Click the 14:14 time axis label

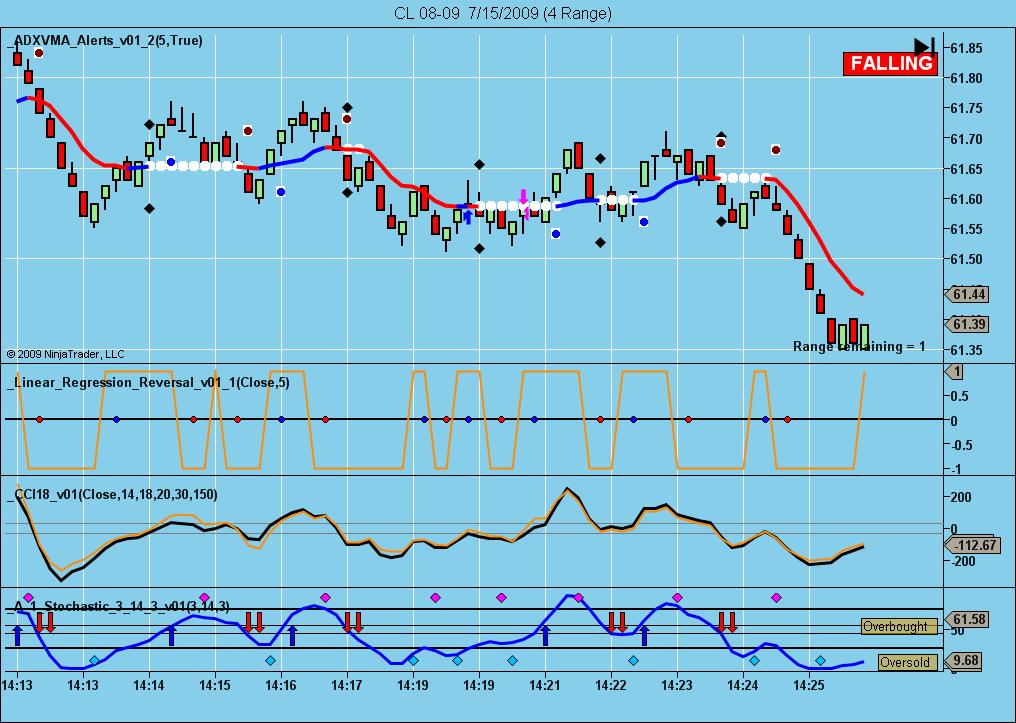(x=149, y=685)
